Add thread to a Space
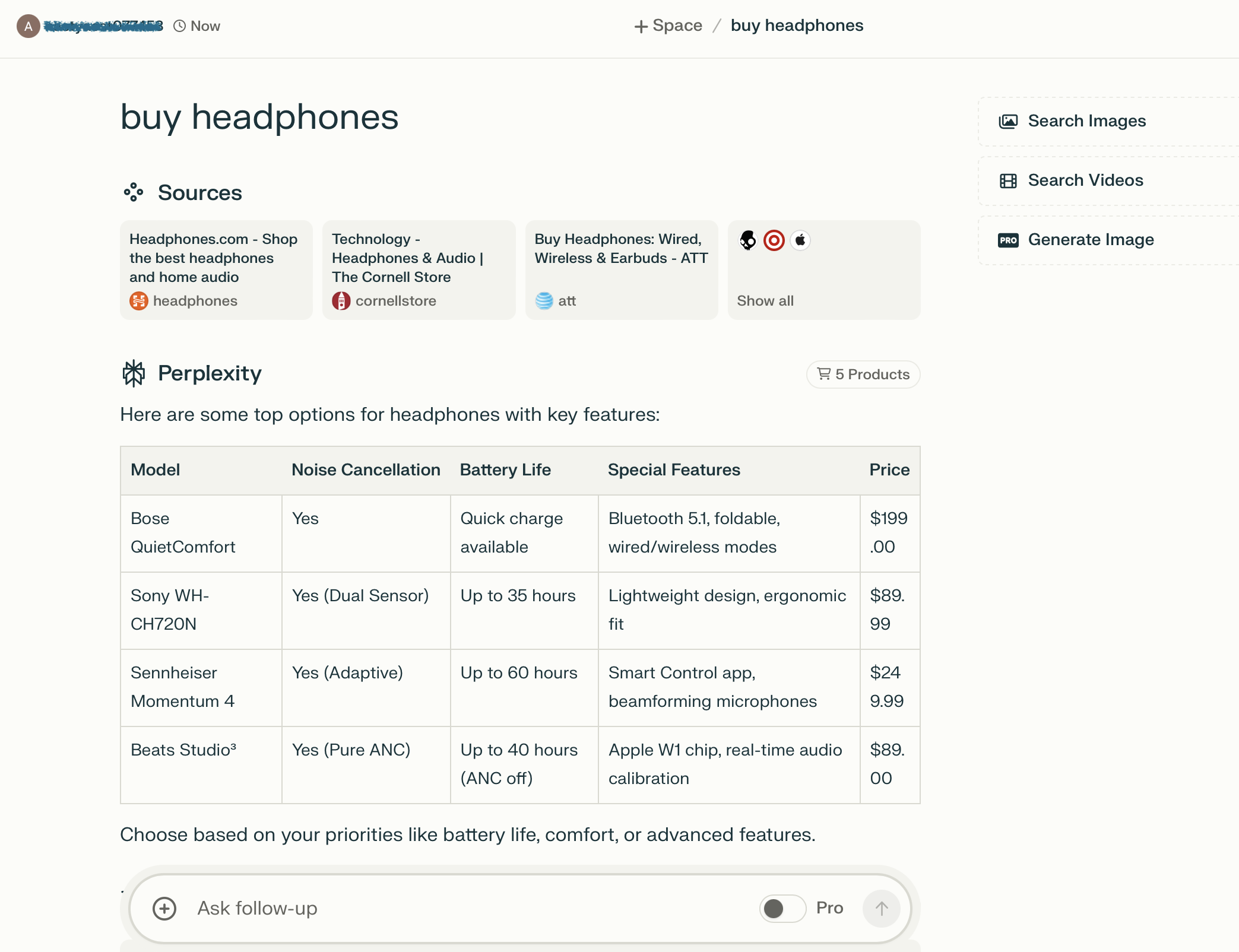This screenshot has height=952, width=1239. coord(668,26)
